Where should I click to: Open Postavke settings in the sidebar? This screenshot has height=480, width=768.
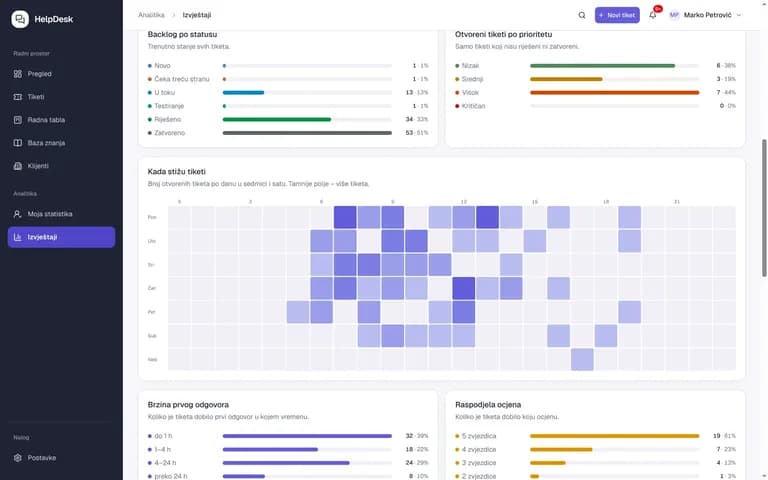tap(61, 458)
